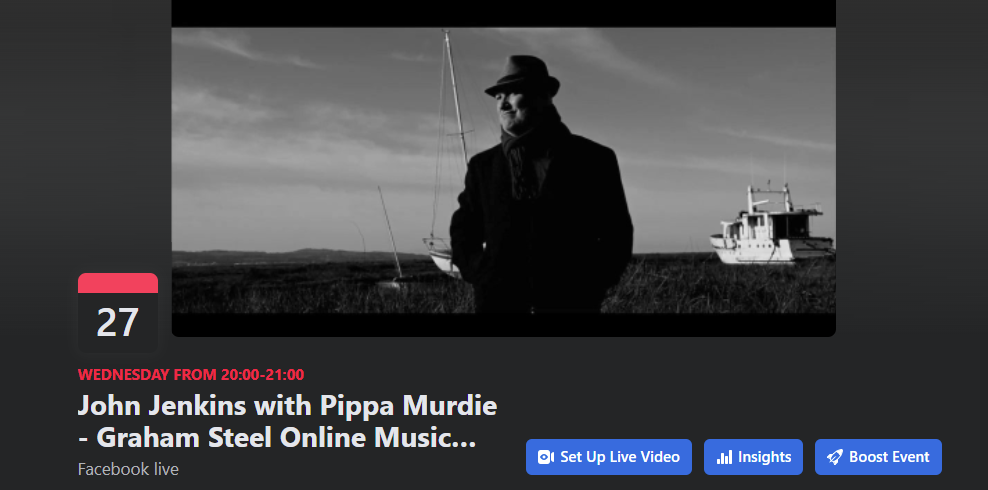This screenshot has height=490, width=988.
Task: Boost Event using the blue button
Action: [878, 457]
